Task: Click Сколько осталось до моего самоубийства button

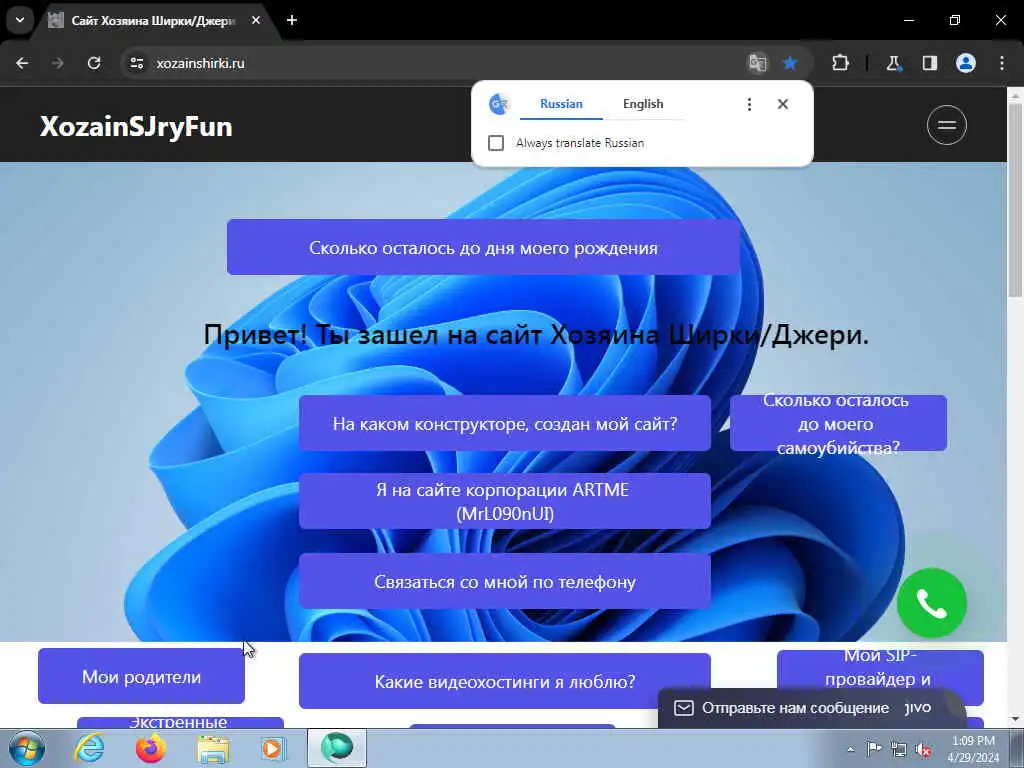Action: coord(838,424)
